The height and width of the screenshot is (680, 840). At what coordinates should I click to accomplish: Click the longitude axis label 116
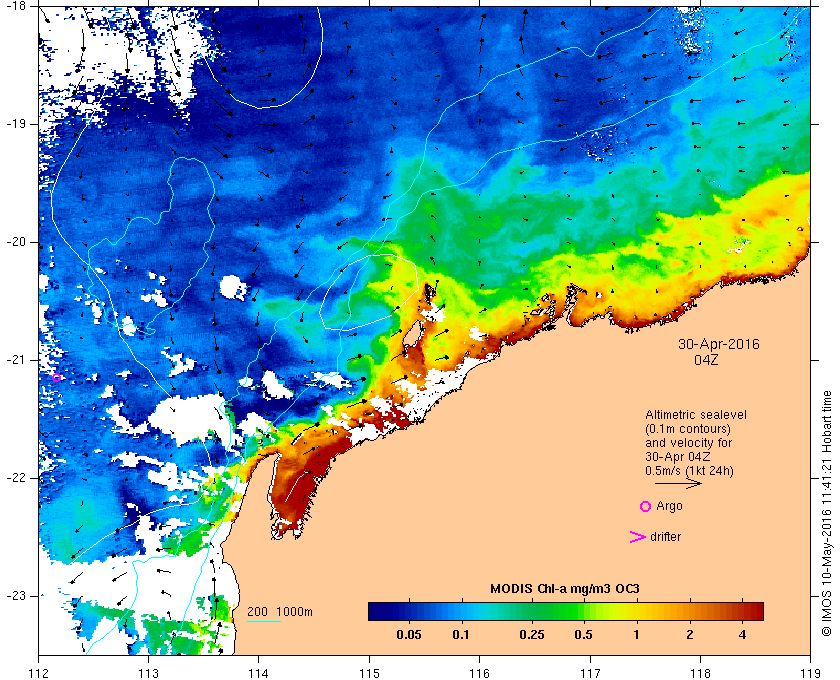click(x=479, y=673)
